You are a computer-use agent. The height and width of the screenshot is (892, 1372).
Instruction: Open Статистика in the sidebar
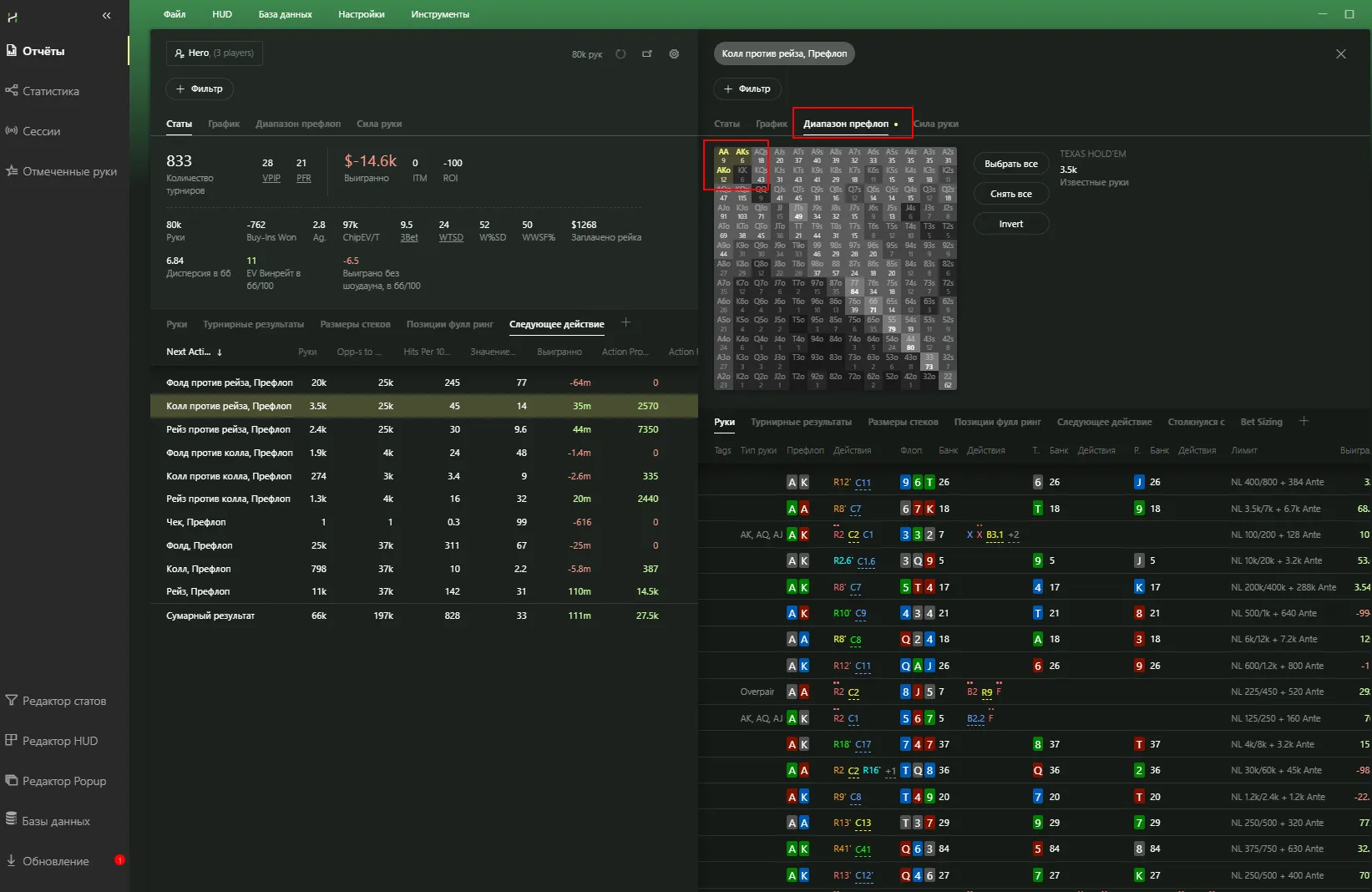pos(51,91)
